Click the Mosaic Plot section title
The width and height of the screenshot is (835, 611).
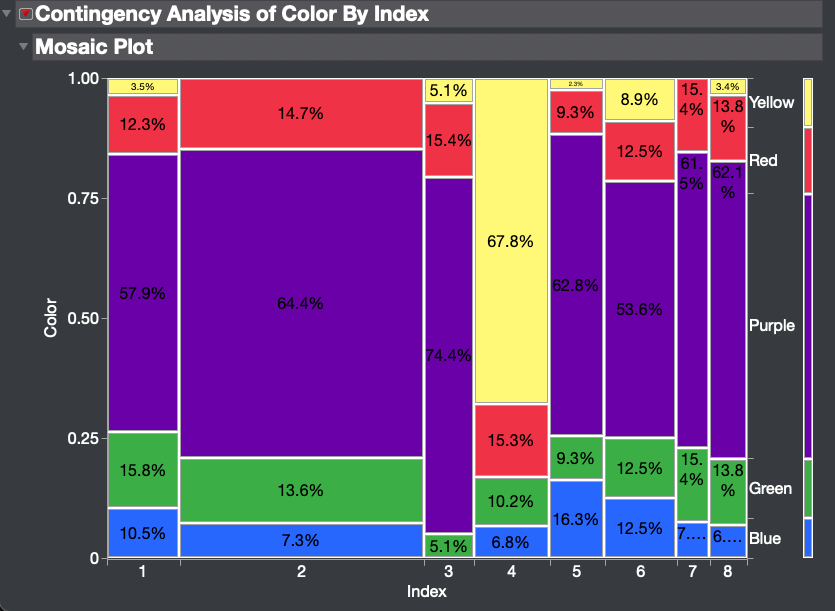[x=94, y=47]
